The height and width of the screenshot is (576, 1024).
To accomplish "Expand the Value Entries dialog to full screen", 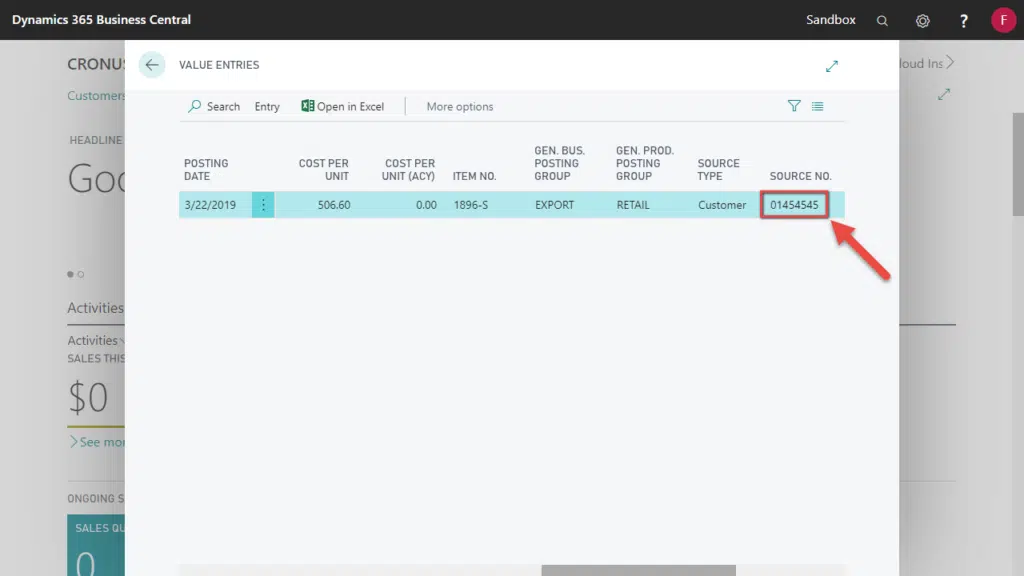I will pyautogui.click(x=831, y=66).
